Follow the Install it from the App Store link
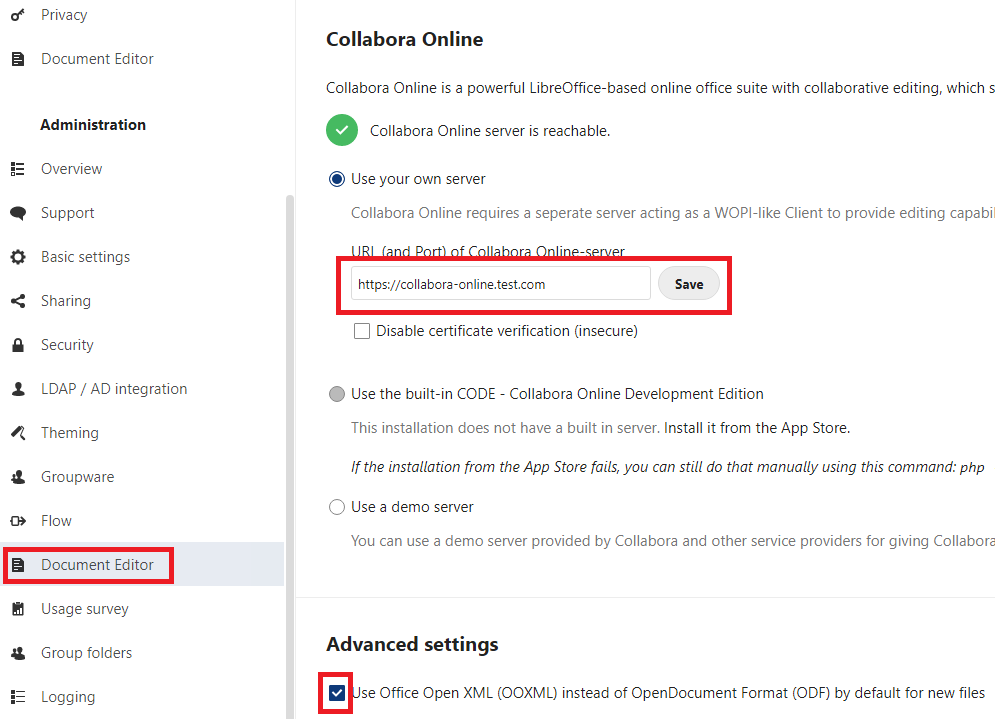This screenshot has width=995, height=719. 756,428
